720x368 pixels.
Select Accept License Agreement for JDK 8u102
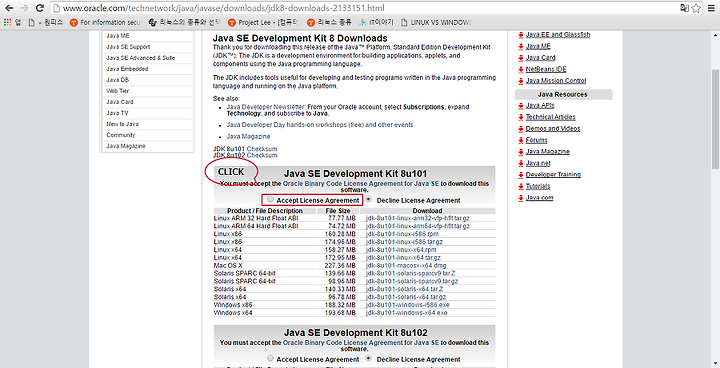click(270, 359)
